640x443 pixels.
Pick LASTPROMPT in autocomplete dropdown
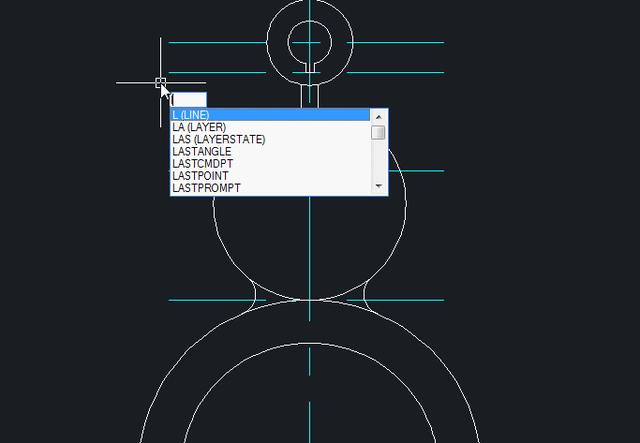[270, 188]
